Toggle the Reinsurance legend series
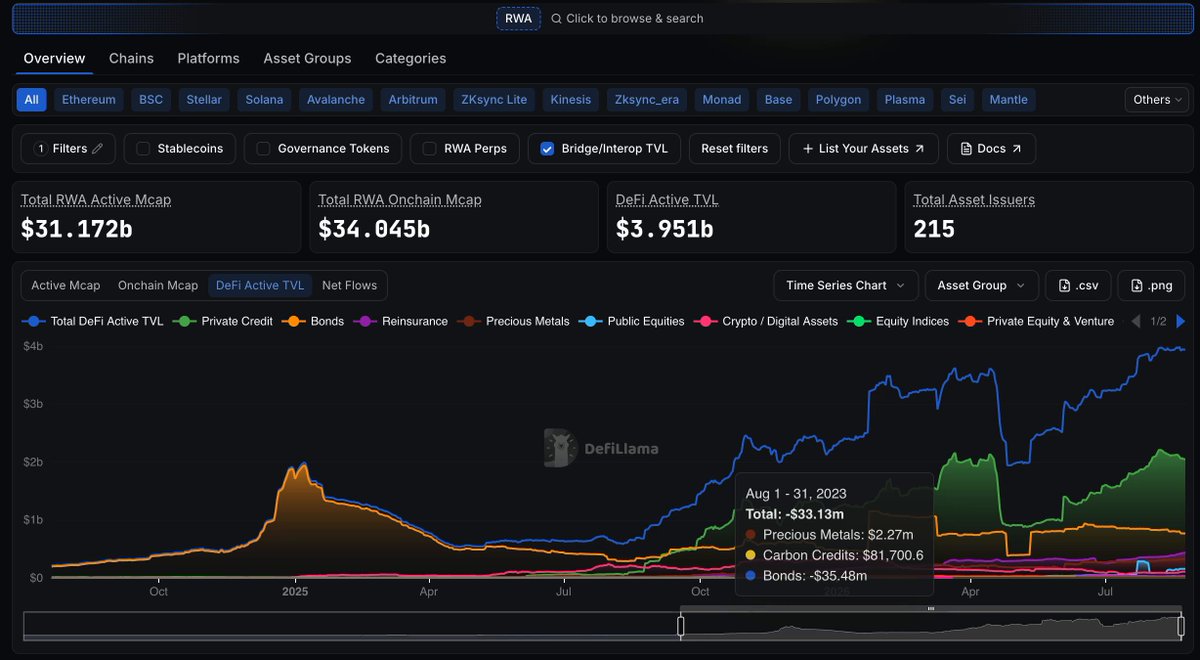 point(400,321)
